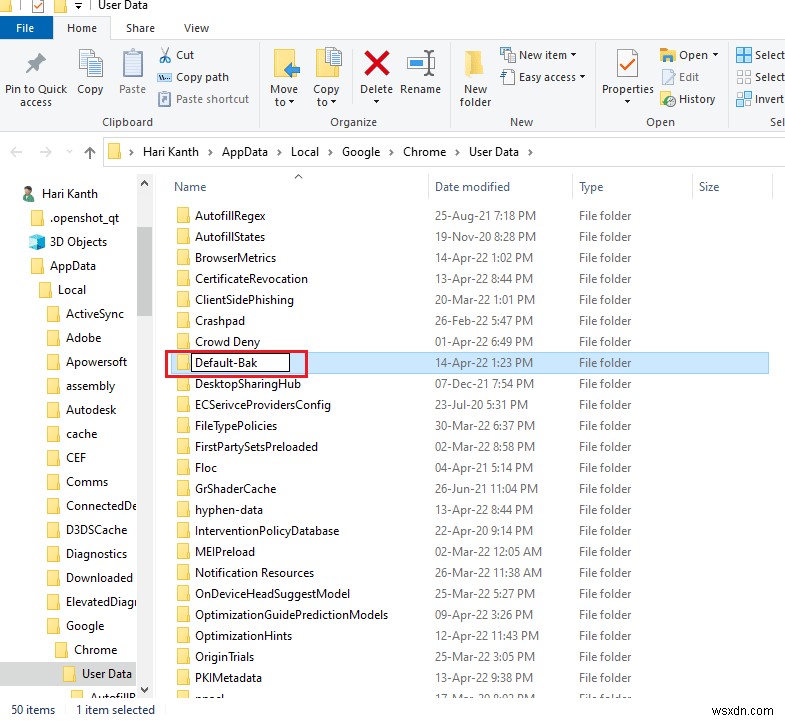Select the AutofillRegex folder
The height and width of the screenshot is (721, 785).
[x=230, y=216]
